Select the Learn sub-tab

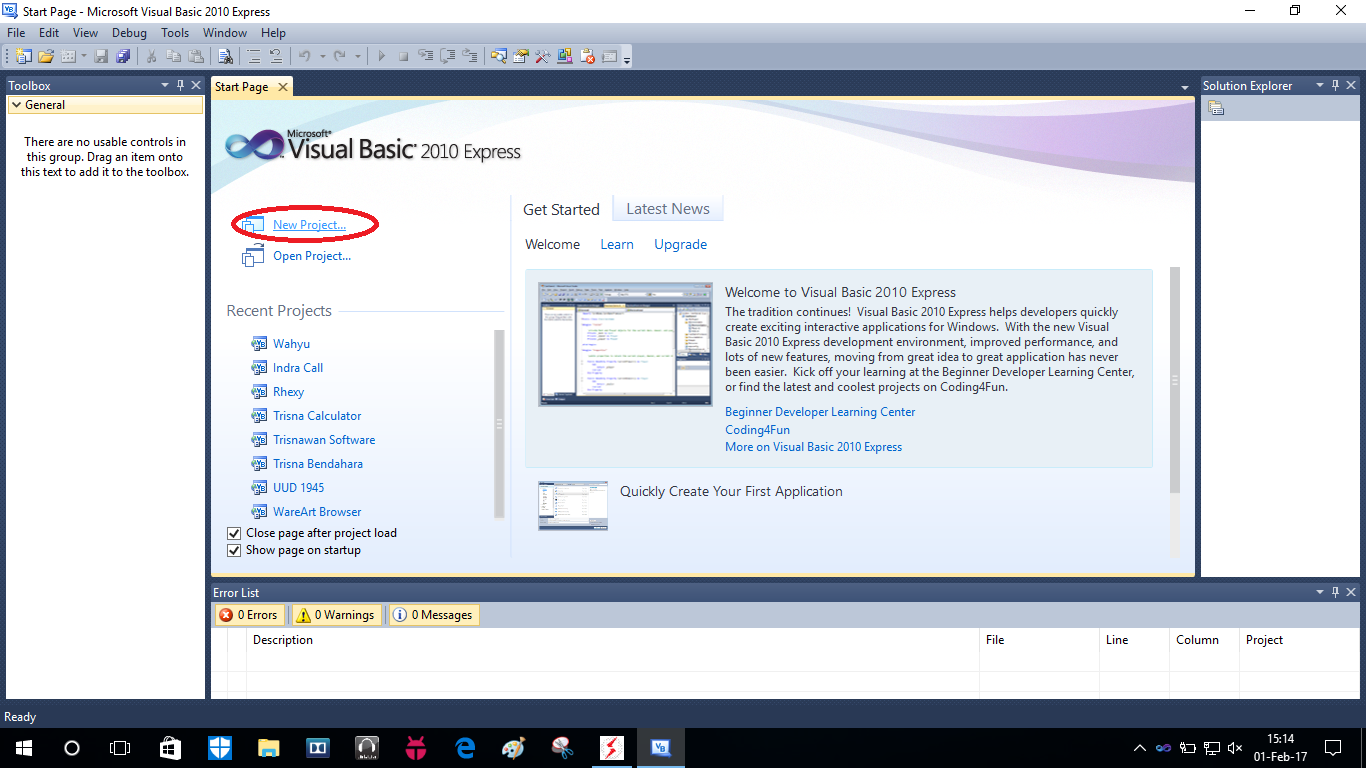(x=617, y=244)
